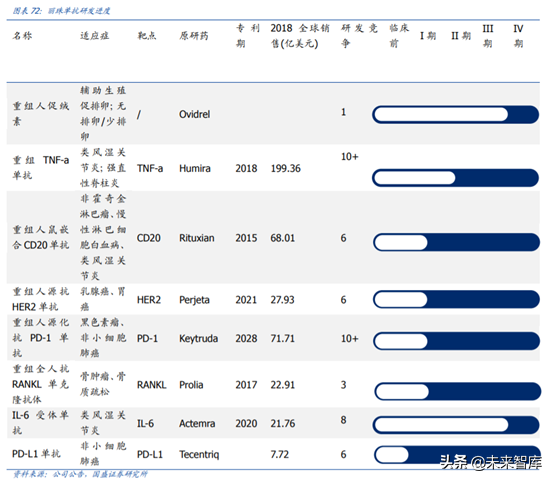Click target cell 'RANKL'

point(152,384)
